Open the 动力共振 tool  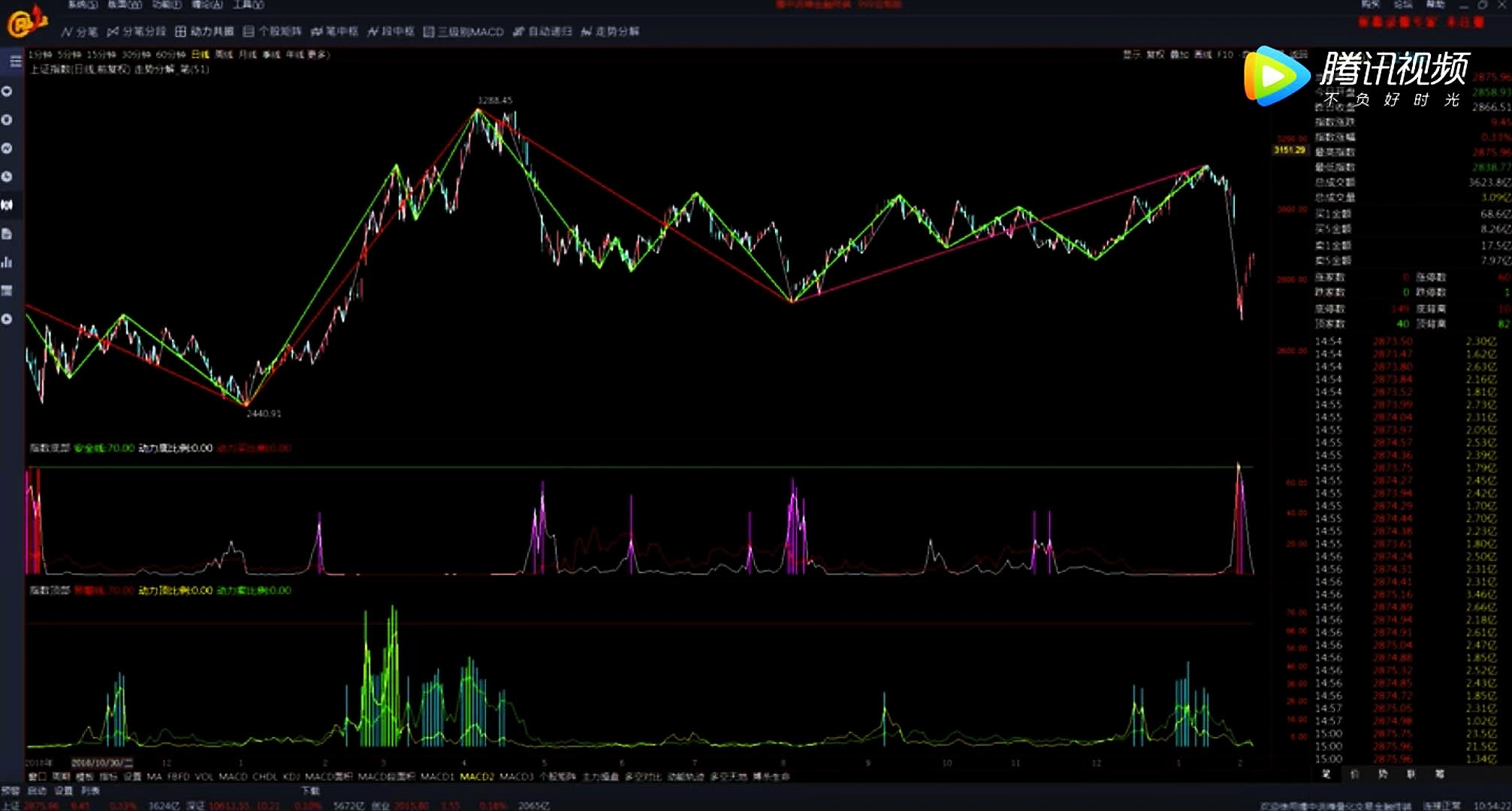coord(204,32)
